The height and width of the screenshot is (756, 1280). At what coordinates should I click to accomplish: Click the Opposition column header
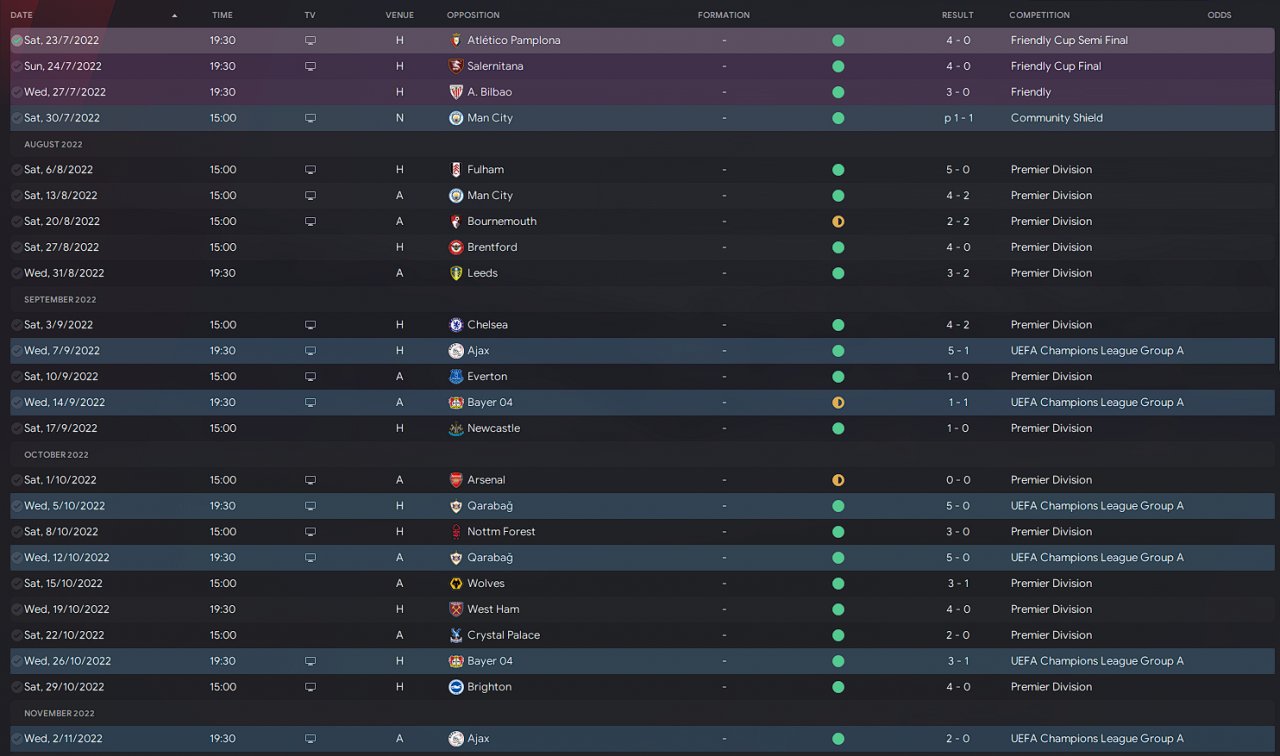click(x=473, y=16)
